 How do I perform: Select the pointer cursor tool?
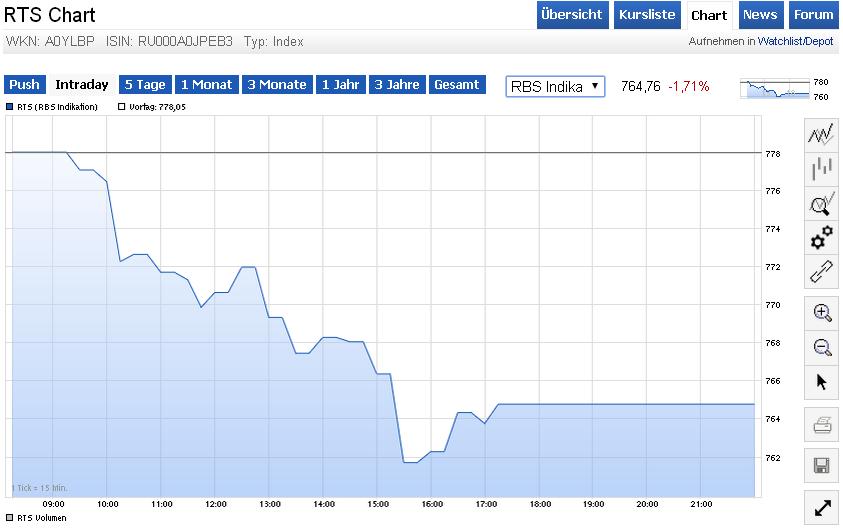click(821, 381)
